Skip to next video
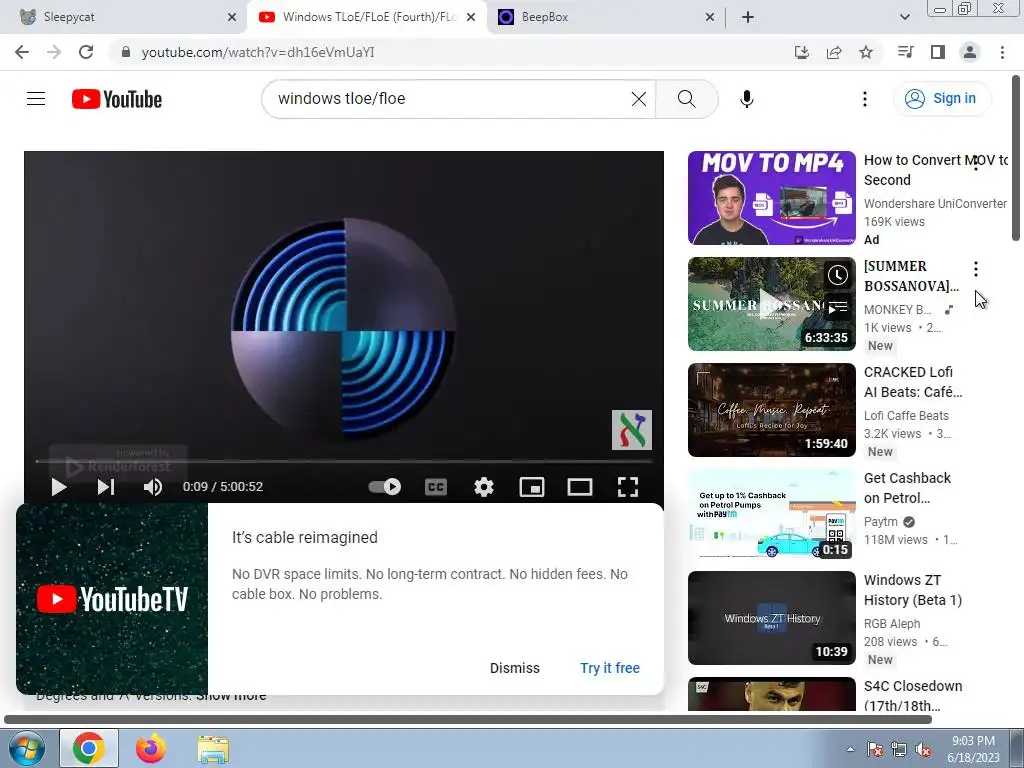 pyautogui.click(x=106, y=487)
